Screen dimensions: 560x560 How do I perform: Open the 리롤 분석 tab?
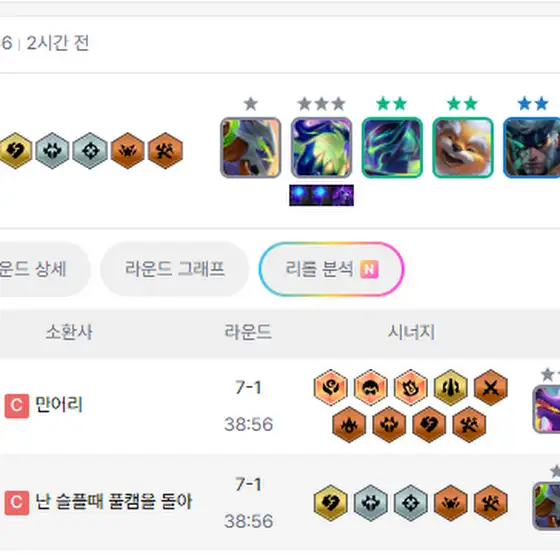tap(331, 269)
